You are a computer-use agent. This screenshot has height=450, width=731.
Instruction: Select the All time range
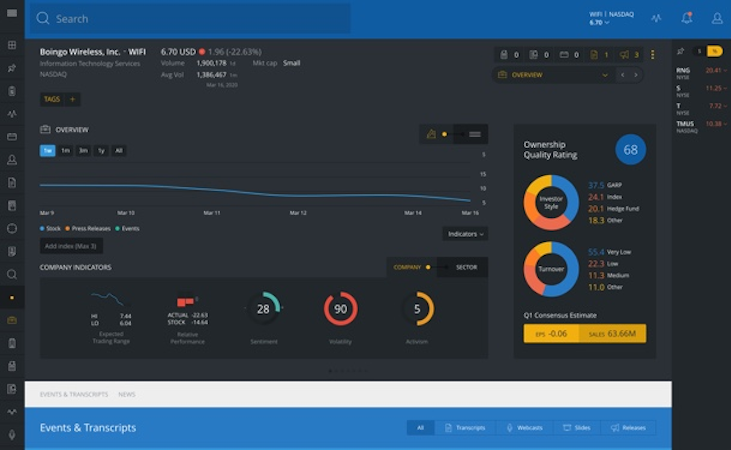point(119,151)
